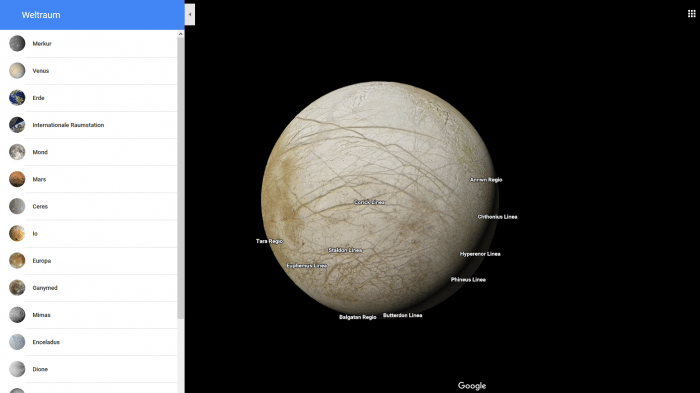Click the Hyperenor Linea label
Viewport: 700px width, 393px height.
[x=480, y=254]
